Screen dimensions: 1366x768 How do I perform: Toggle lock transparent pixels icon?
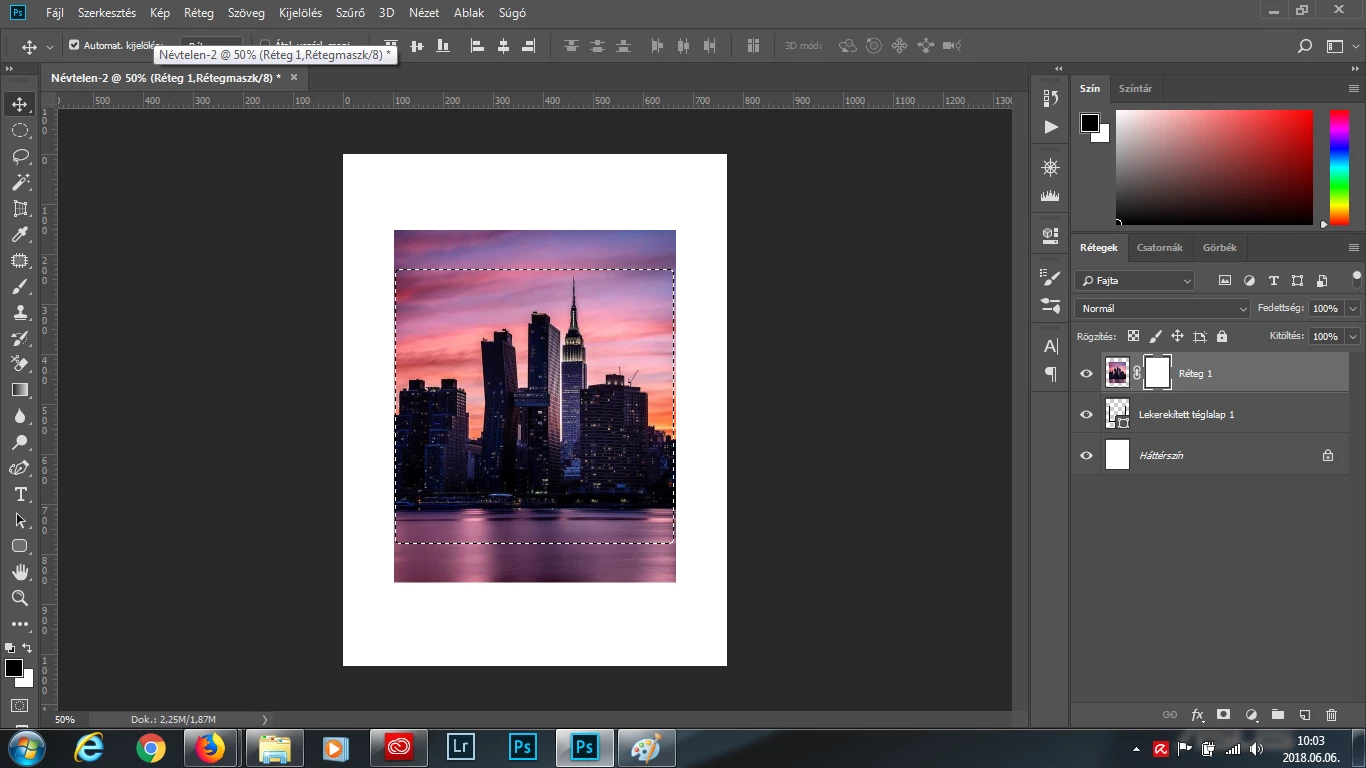[x=1133, y=337]
